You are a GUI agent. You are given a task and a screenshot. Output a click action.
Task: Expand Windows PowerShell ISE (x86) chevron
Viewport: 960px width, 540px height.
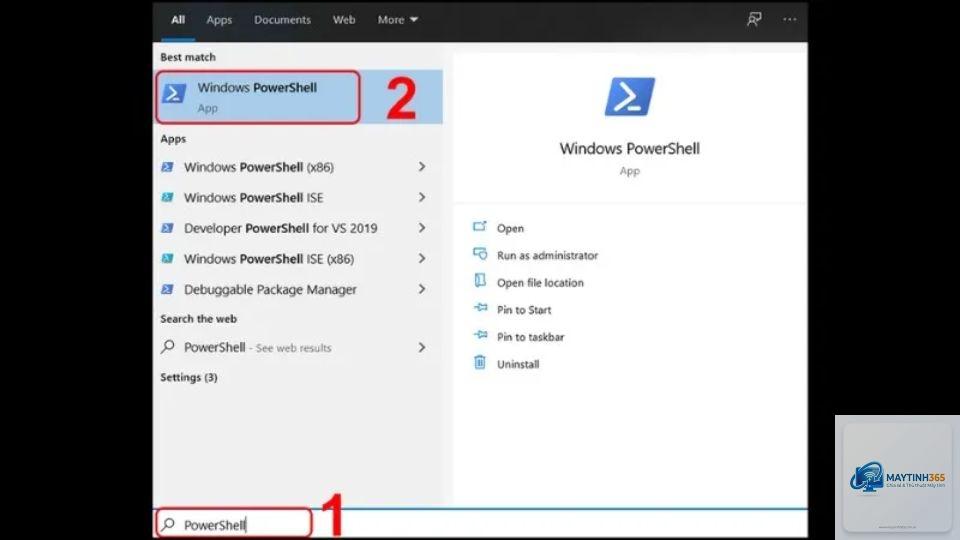(x=421, y=258)
